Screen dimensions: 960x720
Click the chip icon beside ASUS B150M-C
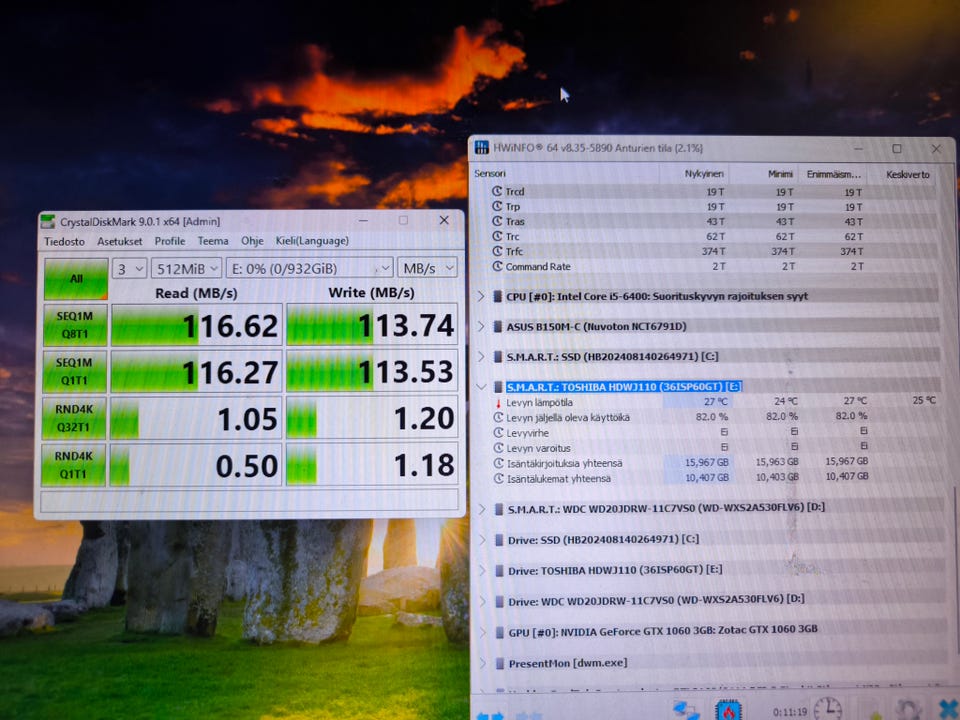click(x=498, y=326)
